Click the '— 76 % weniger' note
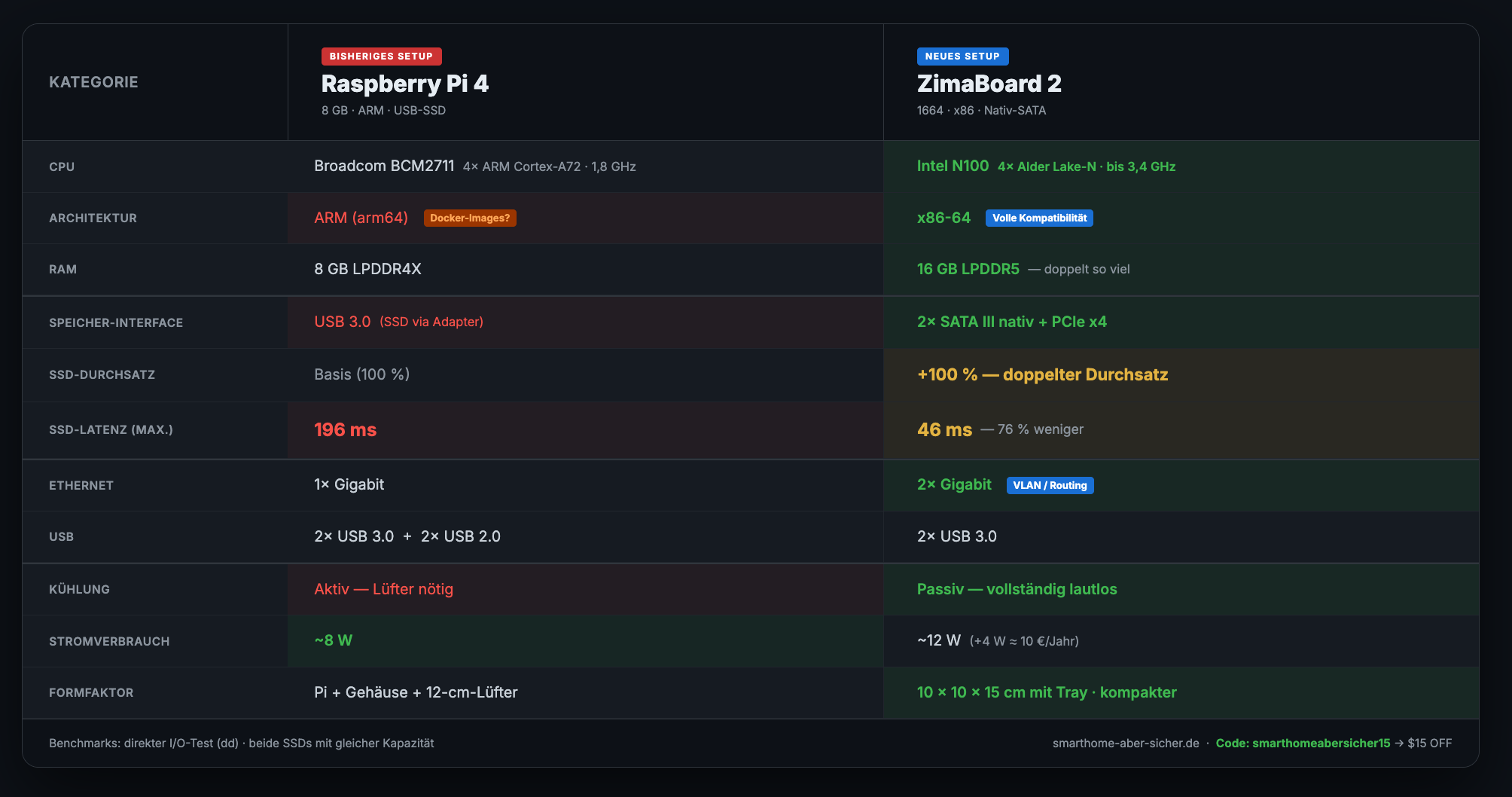 tap(1032, 429)
